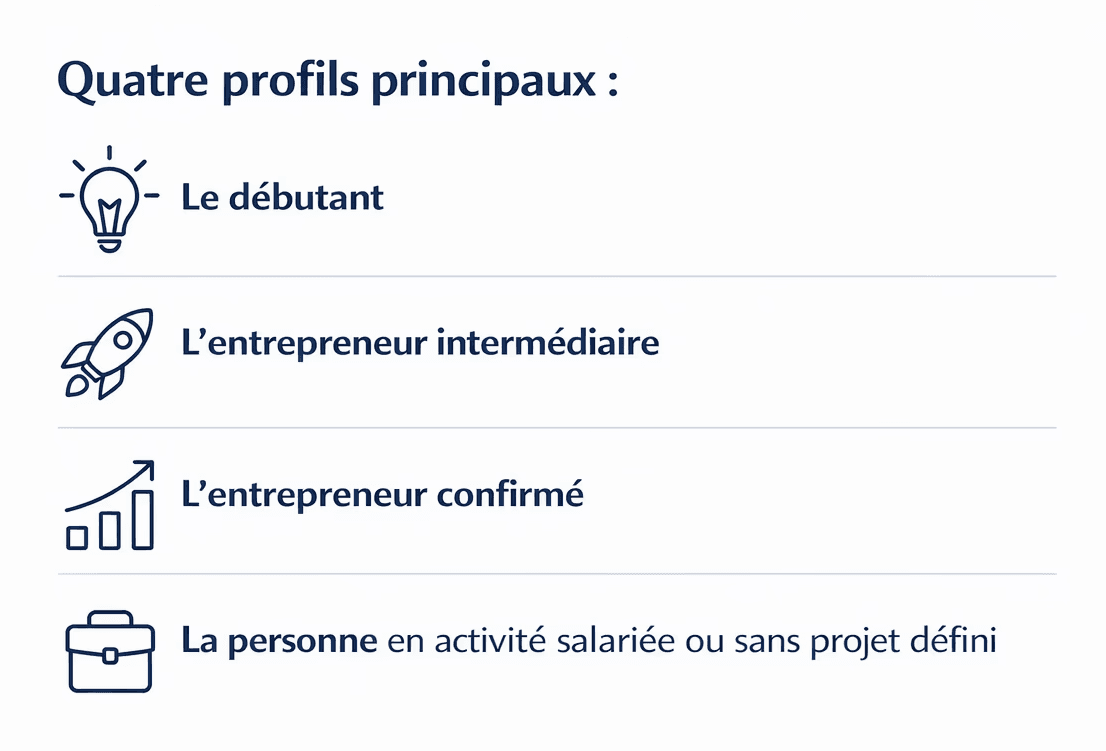This screenshot has height=751, width=1106.
Task: Click the round porthole on the rocket icon
Action: [123, 340]
